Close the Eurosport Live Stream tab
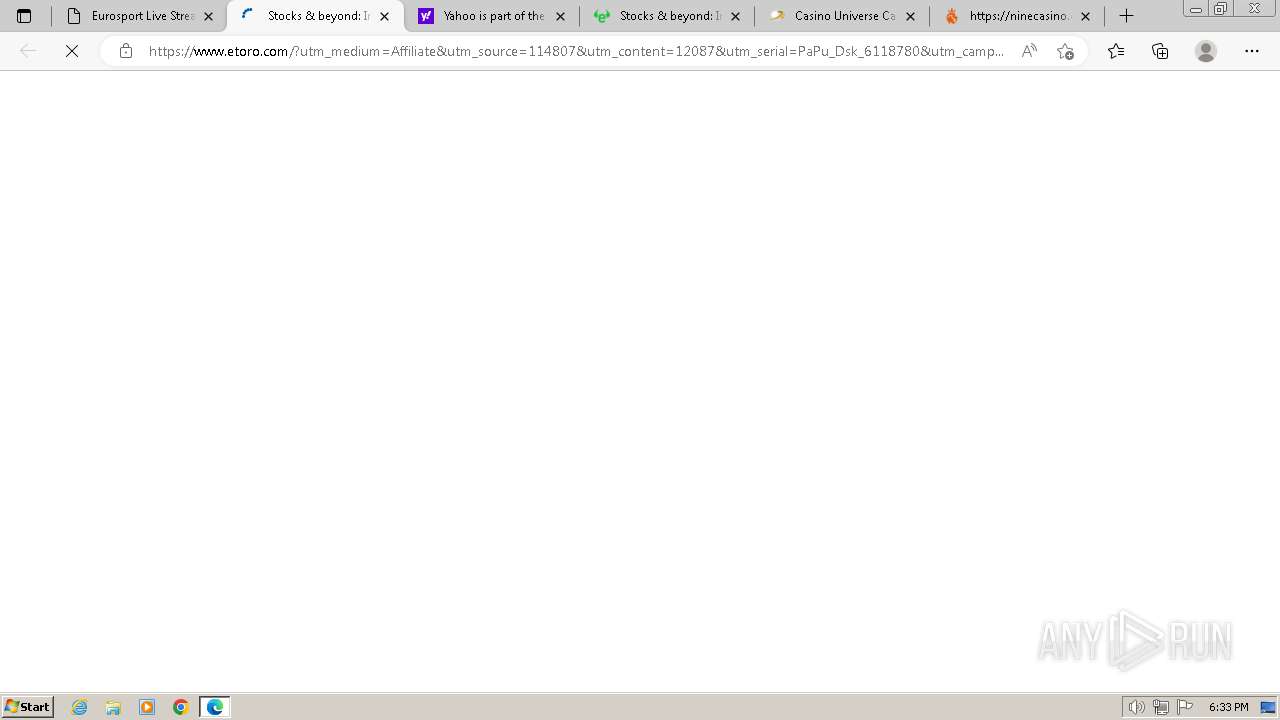This screenshot has width=1280, height=720. [209, 16]
